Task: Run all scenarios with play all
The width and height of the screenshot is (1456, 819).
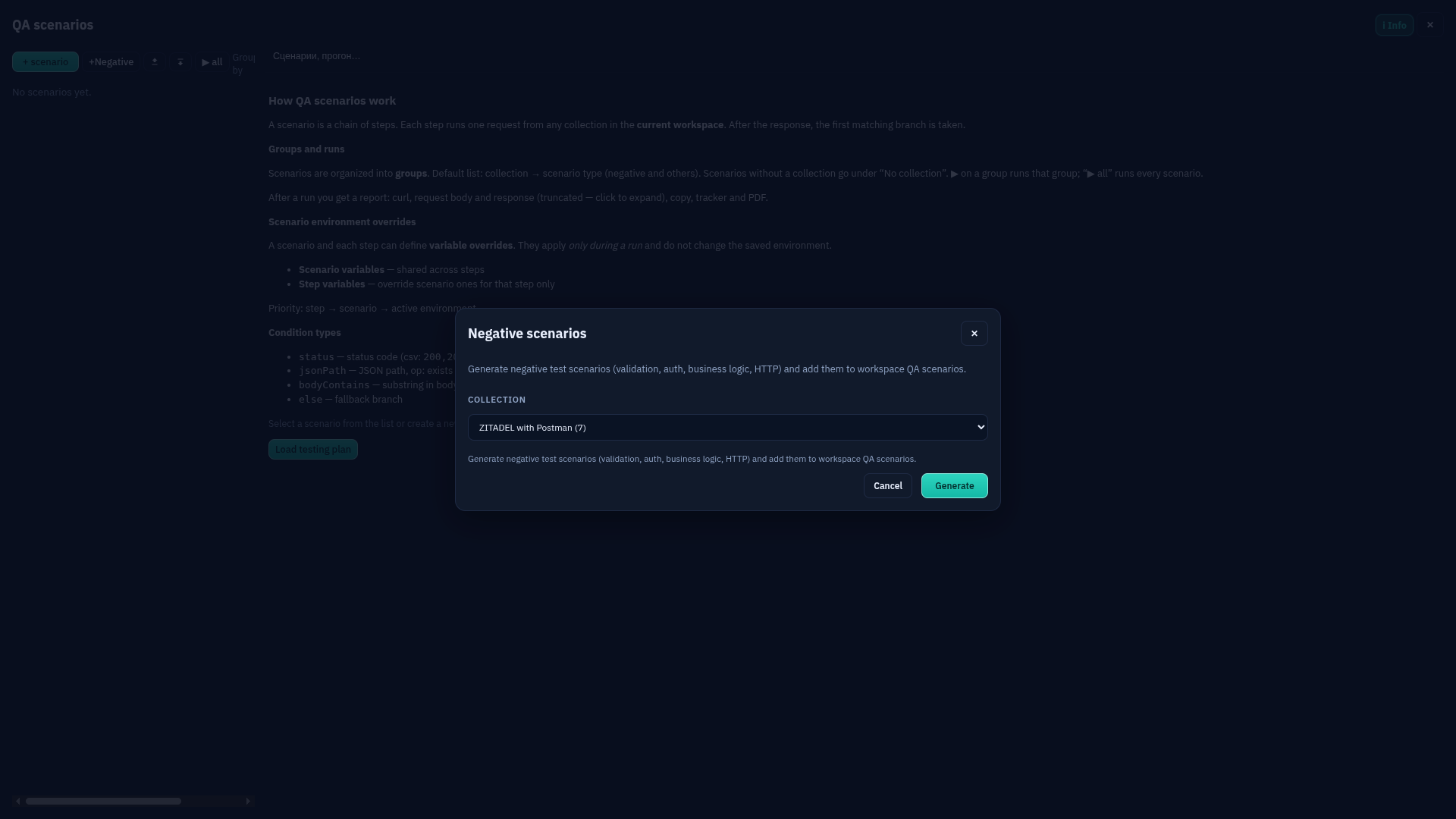Action: pyautogui.click(x=212, y=62)
